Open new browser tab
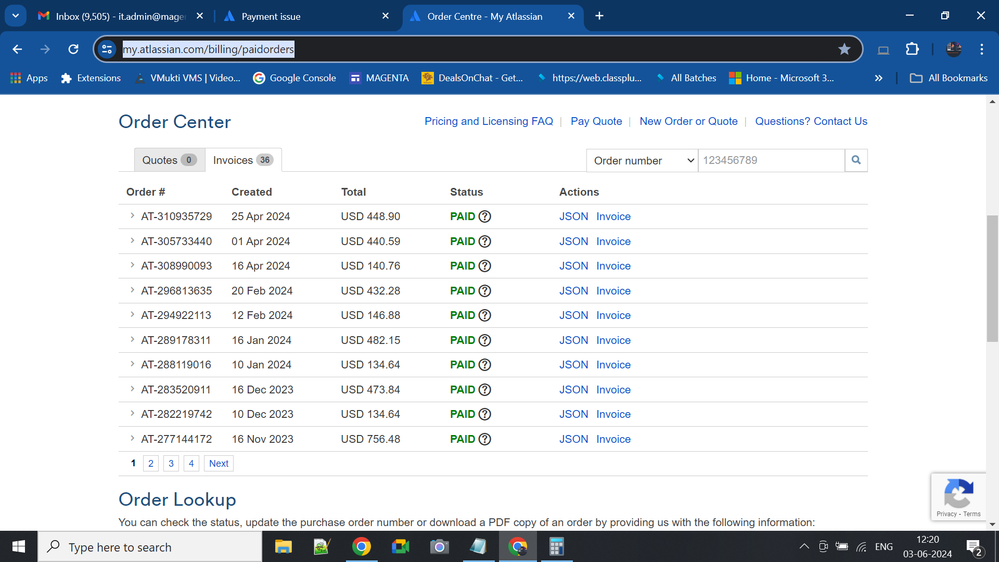The width and height of the screenshot is (999, 562). 599,16
